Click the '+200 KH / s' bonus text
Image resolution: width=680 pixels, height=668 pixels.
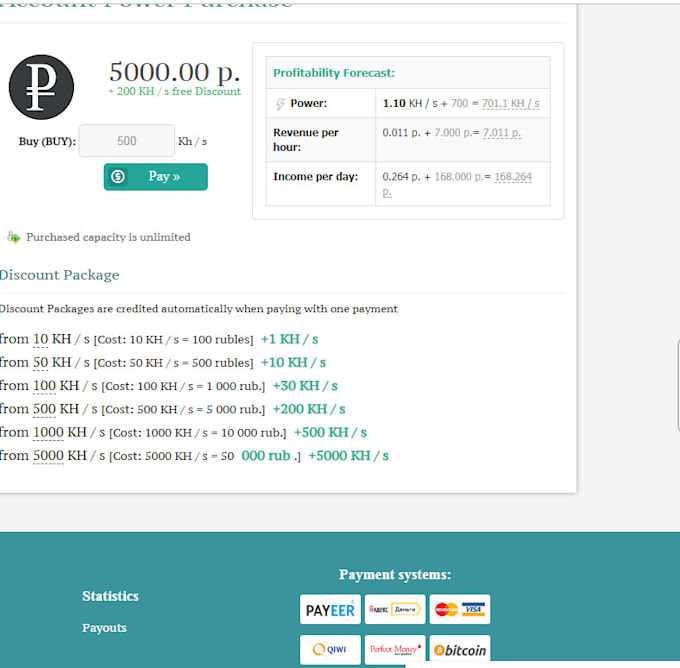click(309, 409)
